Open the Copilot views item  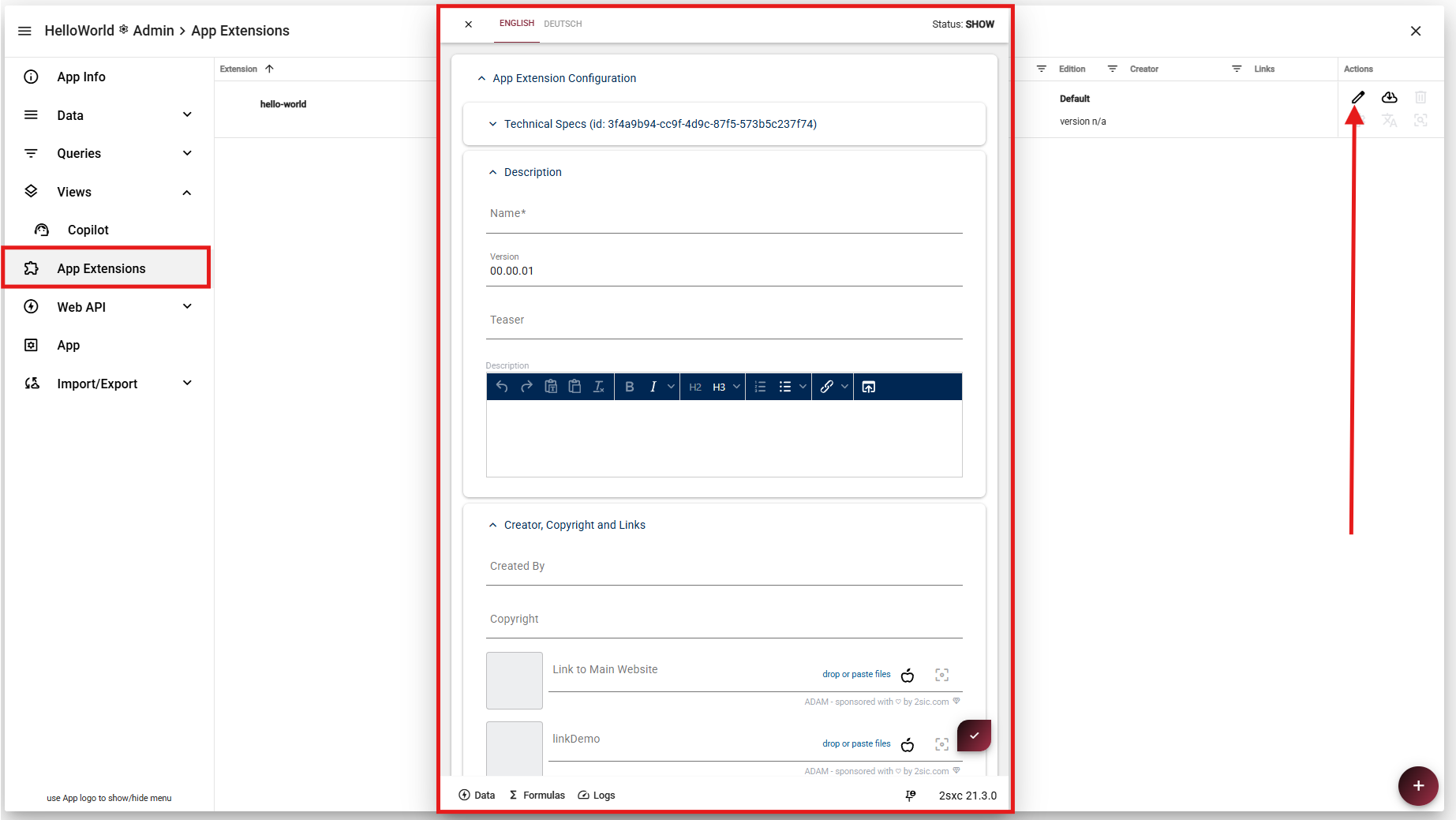coord(88,230)
